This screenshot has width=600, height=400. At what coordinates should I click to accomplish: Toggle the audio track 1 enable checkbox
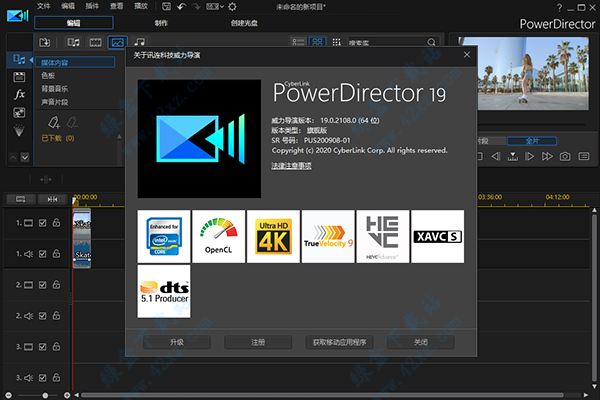[42, 254]
